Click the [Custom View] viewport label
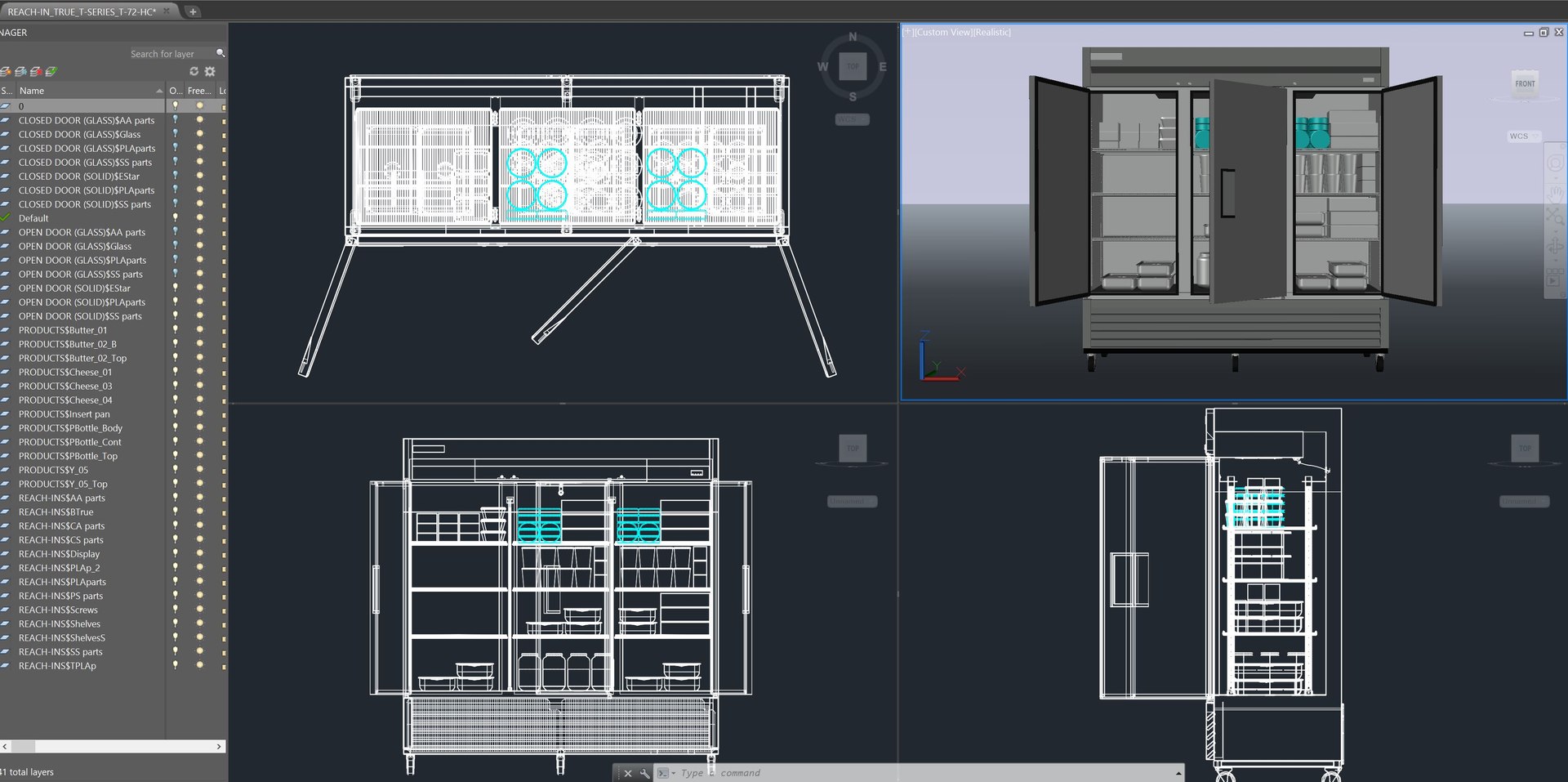The width and height of the screenshot is (1568, 782). pos(943,32)
